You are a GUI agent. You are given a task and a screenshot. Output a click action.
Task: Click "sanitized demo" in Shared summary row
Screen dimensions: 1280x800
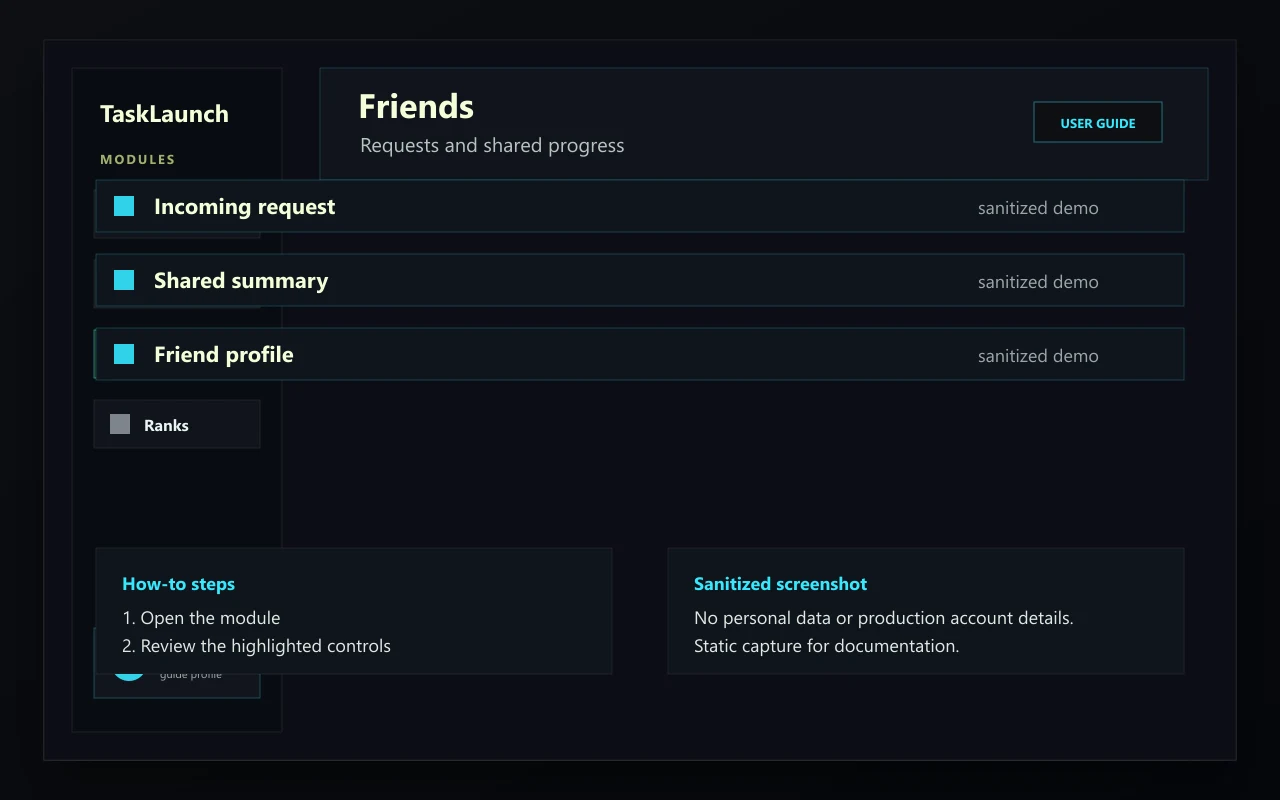[1038, 282]
